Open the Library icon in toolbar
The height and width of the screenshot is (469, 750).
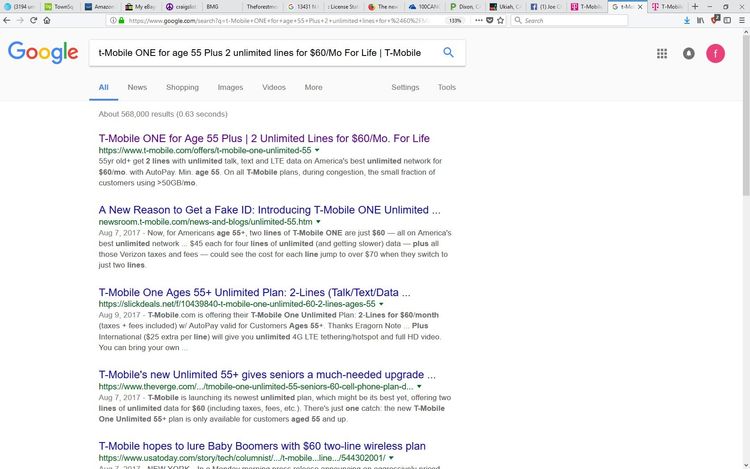coord(700,21)
